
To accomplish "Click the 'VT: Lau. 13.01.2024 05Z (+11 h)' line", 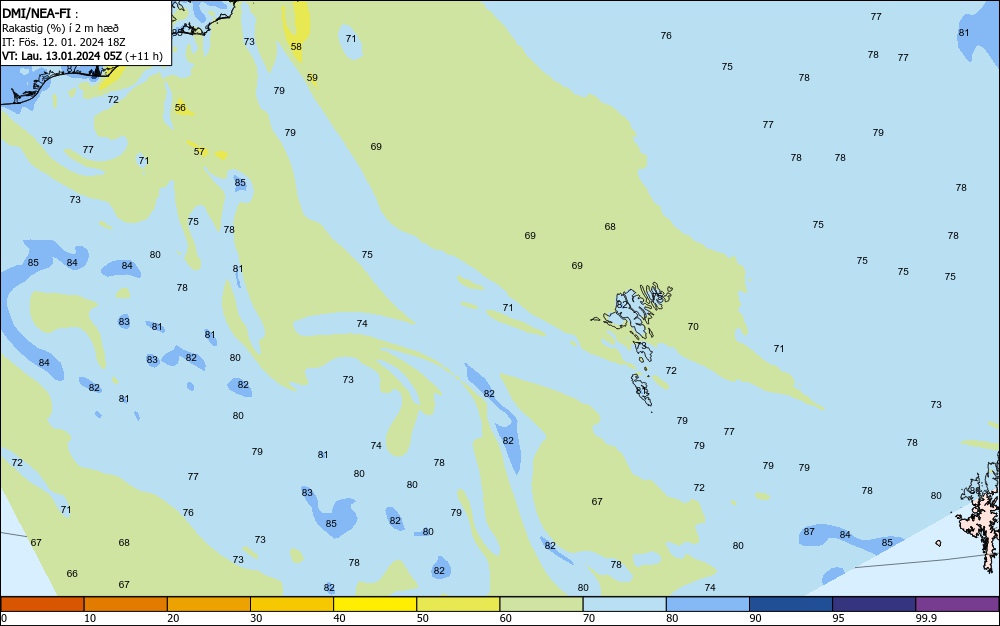I will 82,56.
